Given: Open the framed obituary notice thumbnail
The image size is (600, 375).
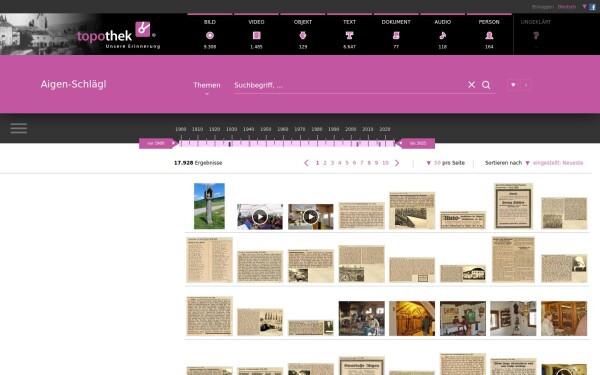Looking at the screenshot, I should 514,206.
